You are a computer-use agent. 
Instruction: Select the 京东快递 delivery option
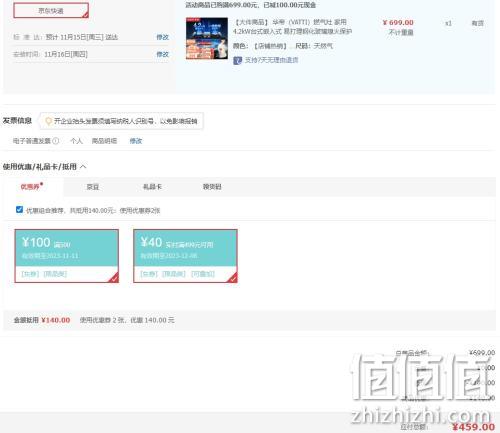[x=51, y=11]
